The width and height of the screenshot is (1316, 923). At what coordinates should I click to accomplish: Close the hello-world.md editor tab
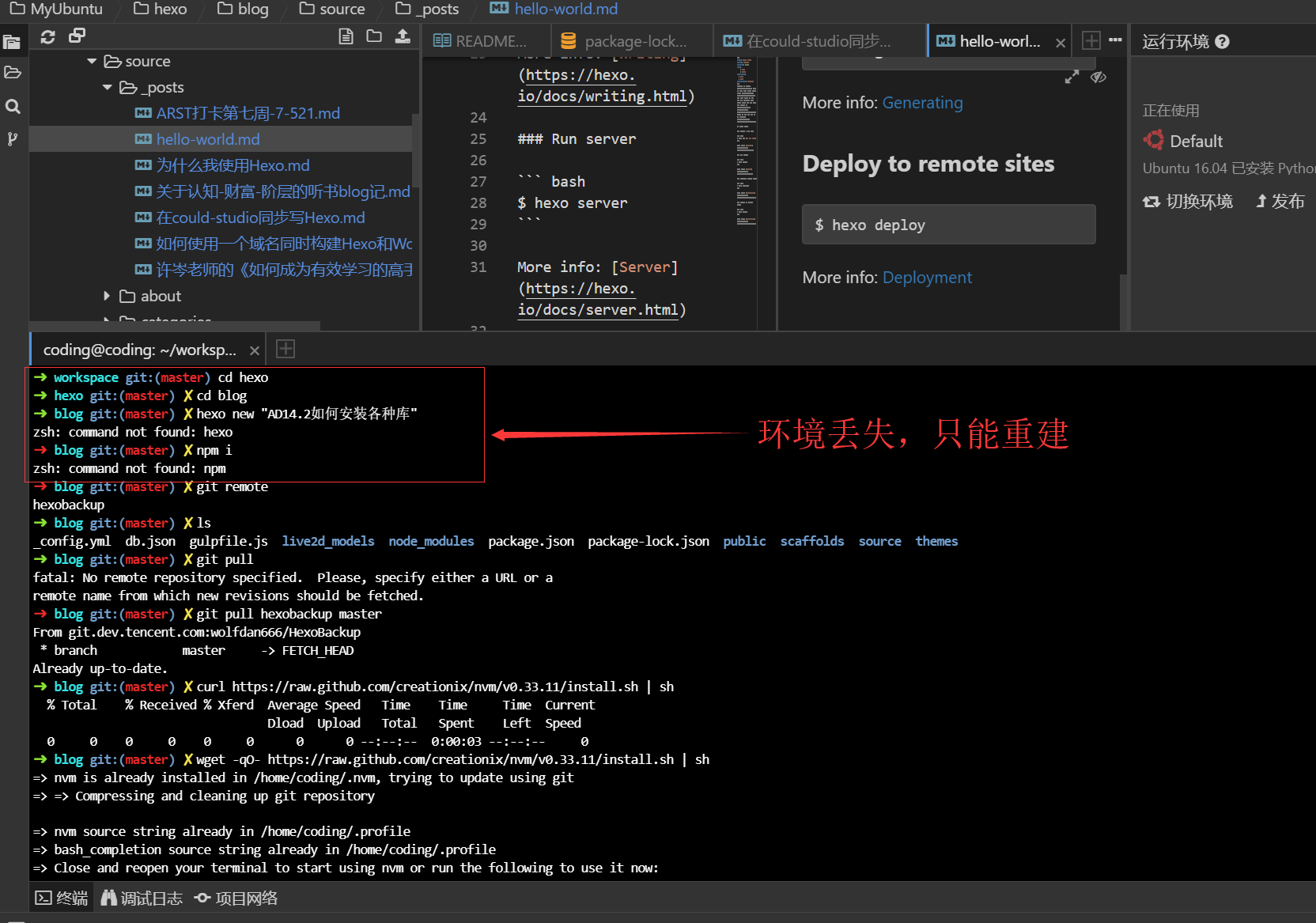pyautogui.click(x=1061, y=43)
